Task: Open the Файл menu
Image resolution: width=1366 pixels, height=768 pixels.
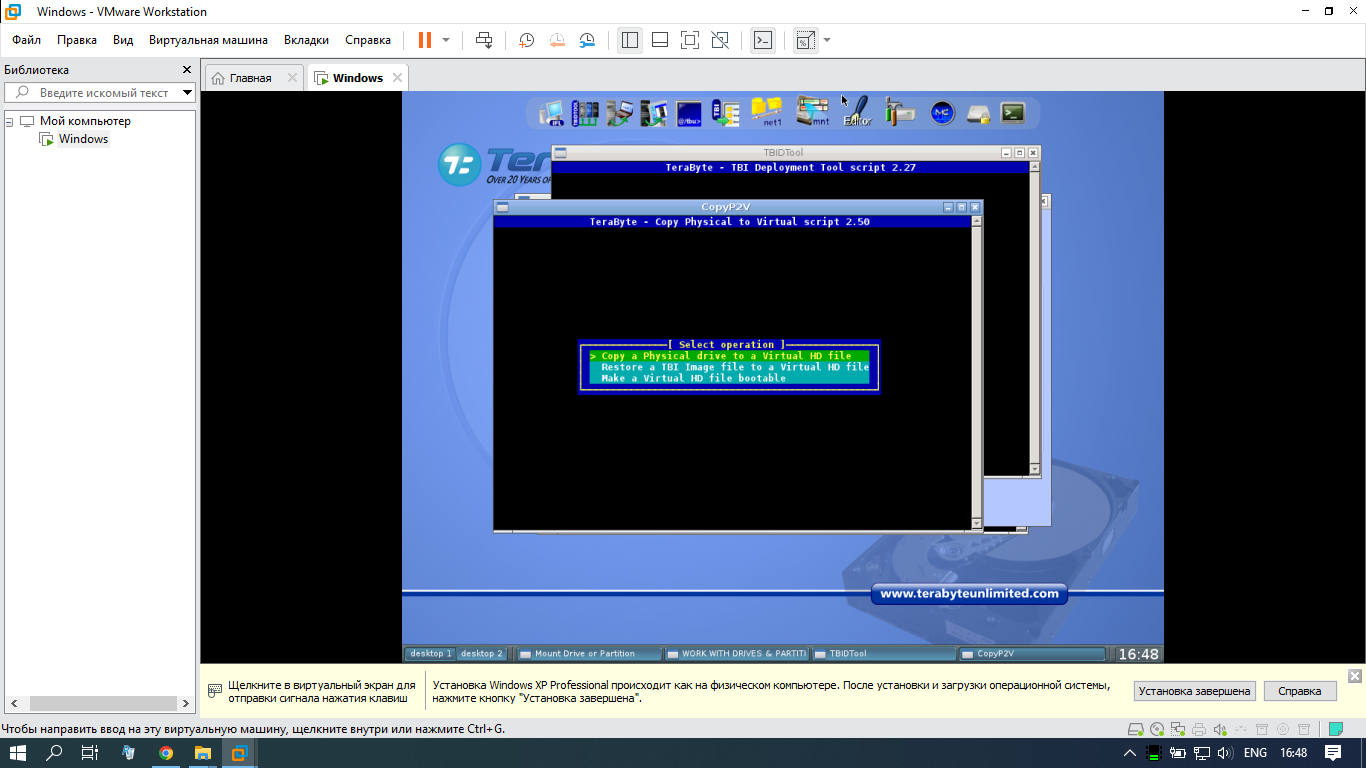Action: tap(26, 40)
